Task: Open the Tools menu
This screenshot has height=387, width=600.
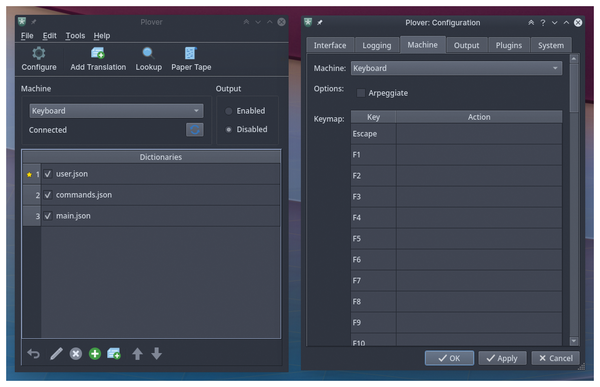Action: [75, 36]
